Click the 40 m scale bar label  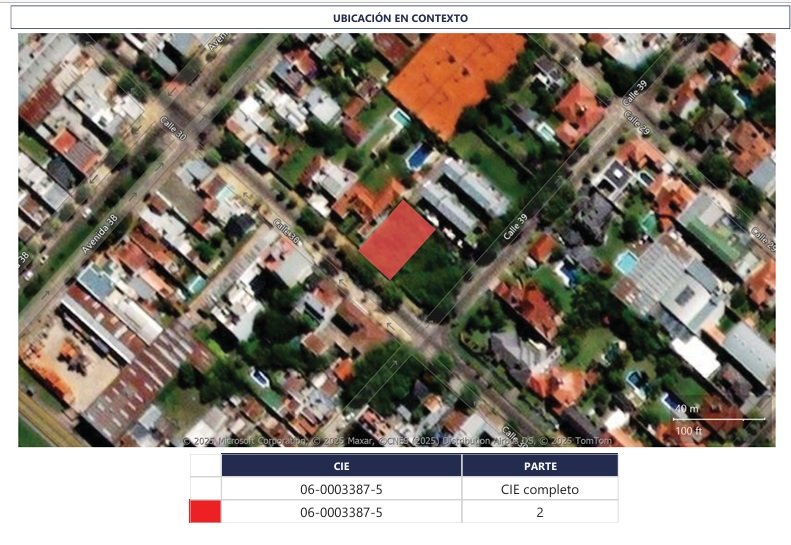(x=686, y=408)
